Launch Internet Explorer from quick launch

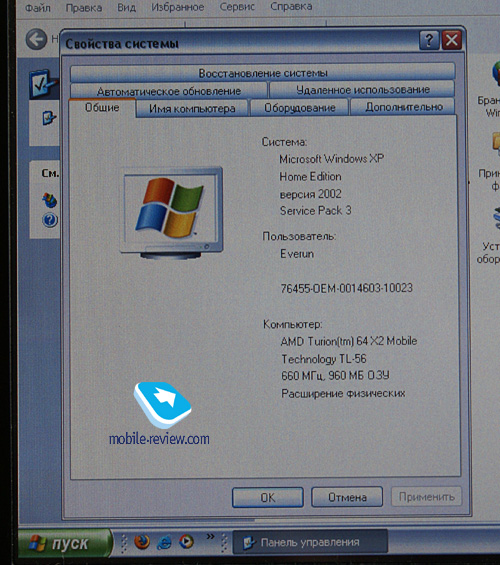coord(164,542)
